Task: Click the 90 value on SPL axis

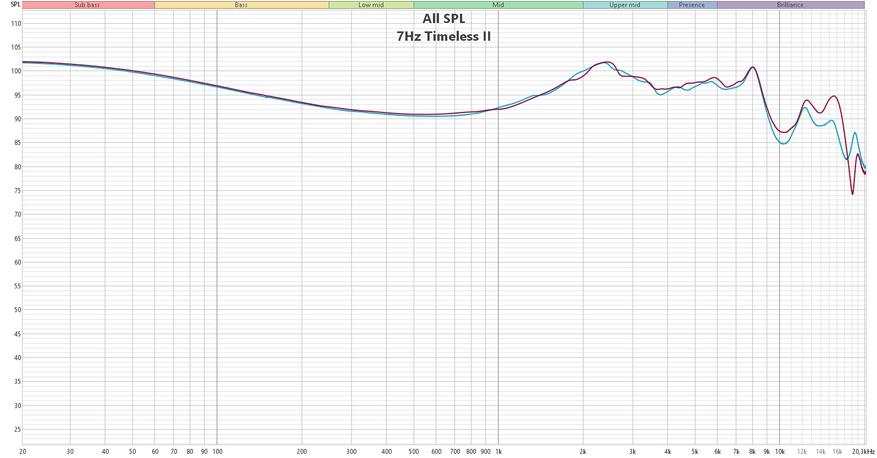Action: click(x=18, y=119)
